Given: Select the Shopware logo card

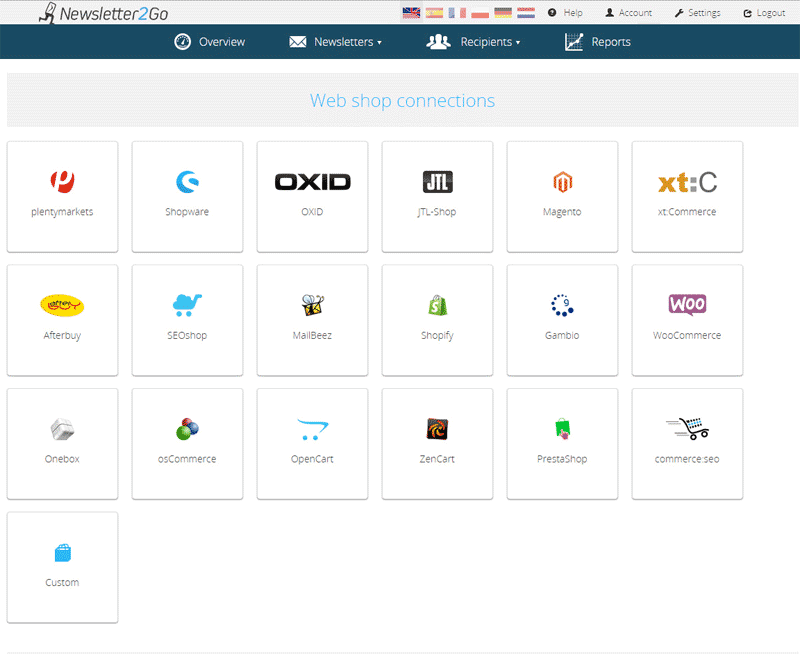Looking at the screenshot, I should pyautogui.click(x=187, y=196).
